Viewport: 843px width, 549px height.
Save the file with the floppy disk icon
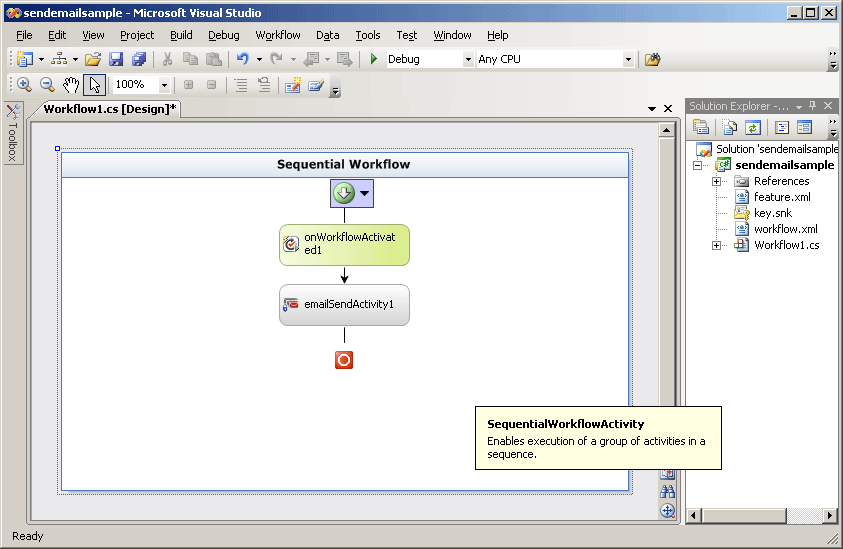pos(116,59)
